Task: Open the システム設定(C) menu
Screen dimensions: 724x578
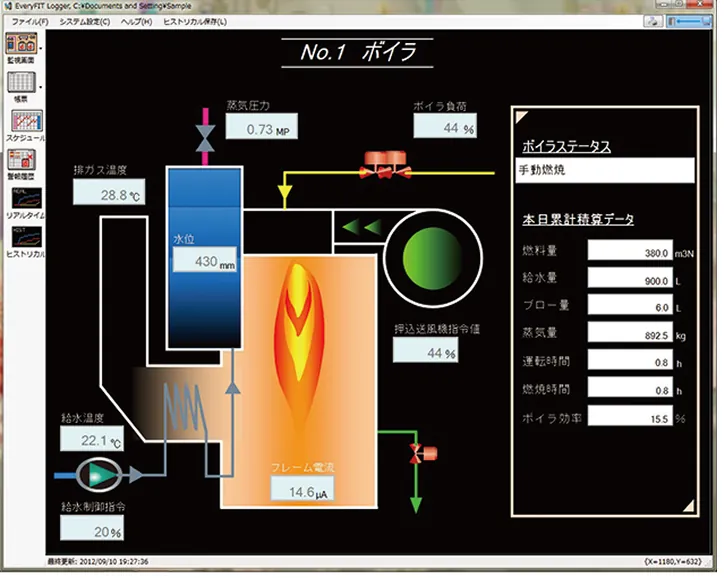Action: click(x=84, y=22)
